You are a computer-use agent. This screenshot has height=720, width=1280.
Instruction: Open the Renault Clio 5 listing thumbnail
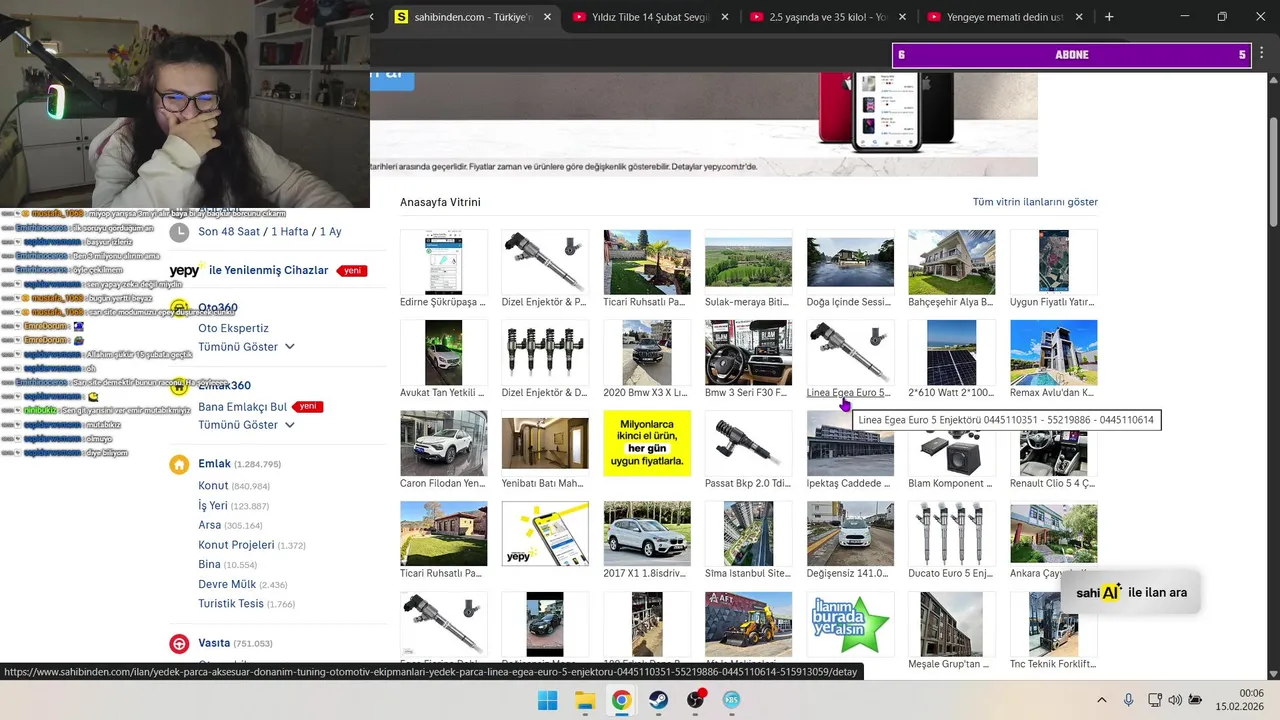1053,443
